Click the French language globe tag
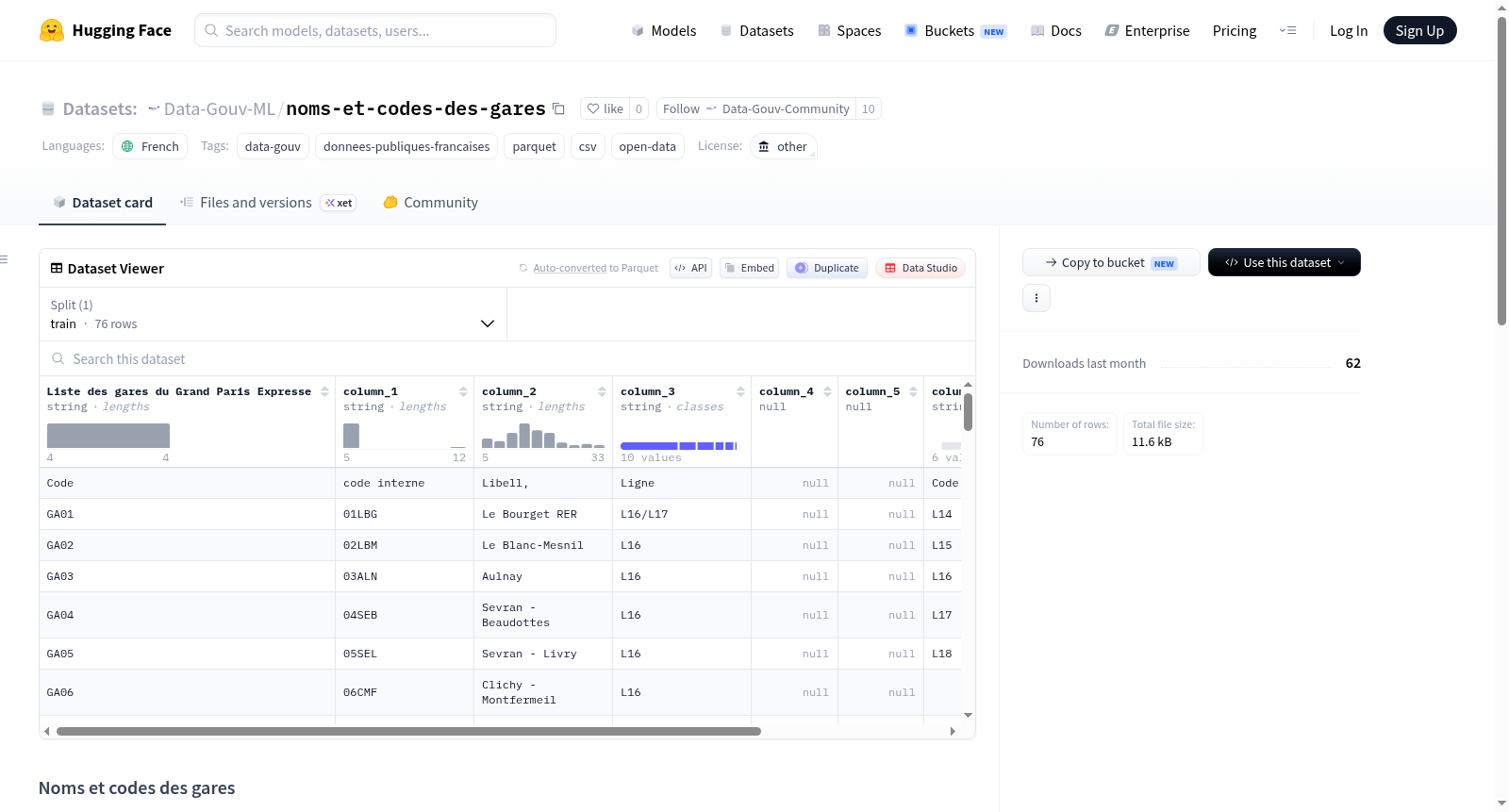The width and height of the screenshot is (1509, 812). click(150, 146)
